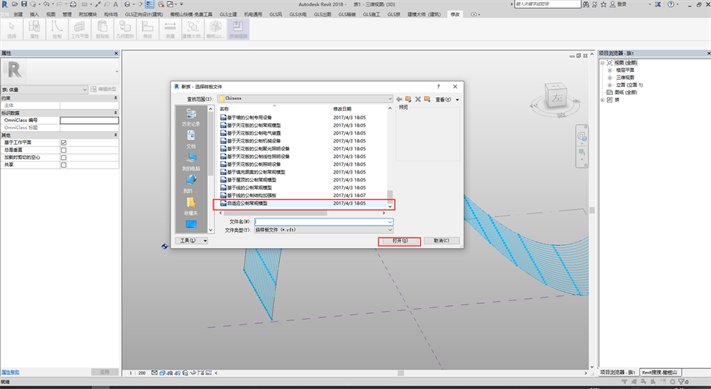
Task: Click the Save icon in the quick access toolbar
Action: (24, 4)
